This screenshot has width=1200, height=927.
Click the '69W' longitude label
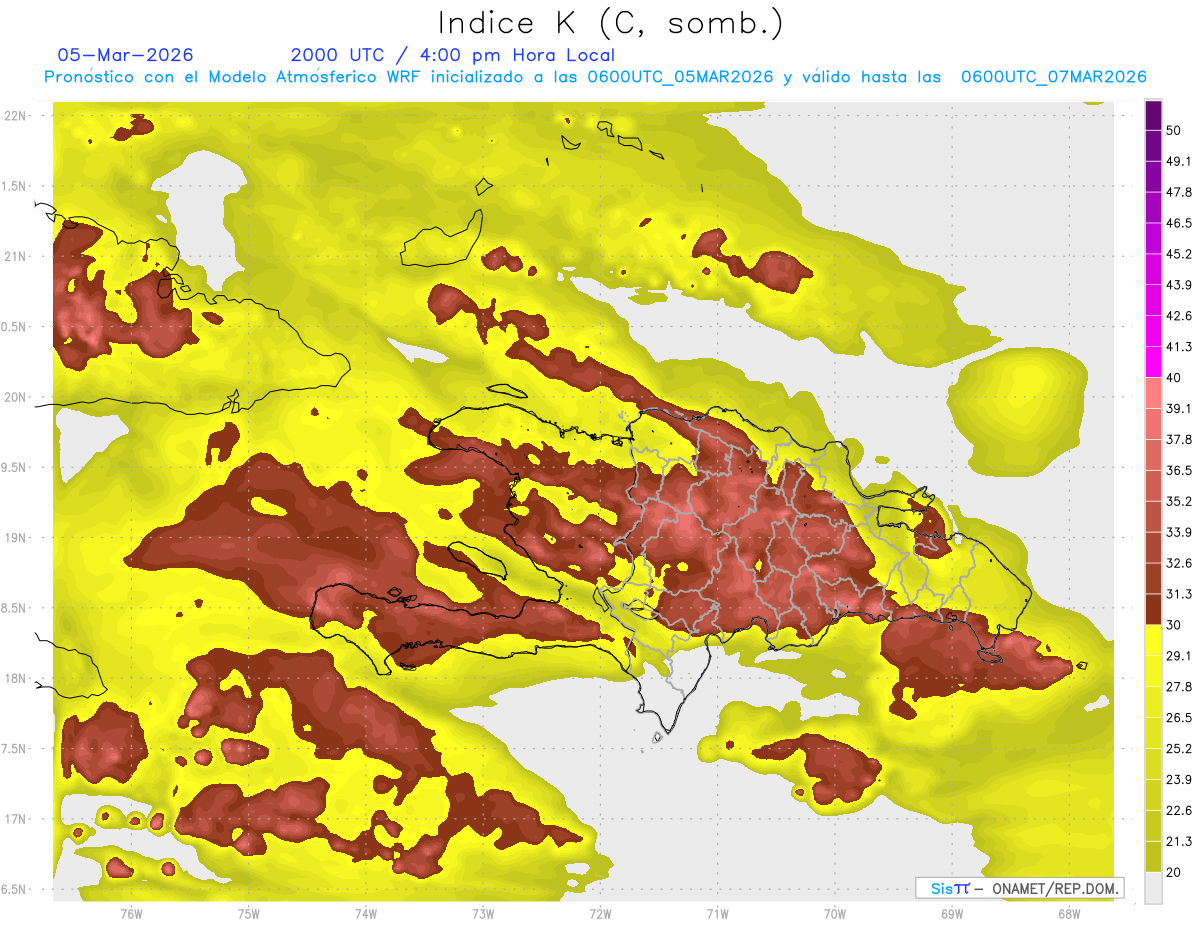point(951,913)
